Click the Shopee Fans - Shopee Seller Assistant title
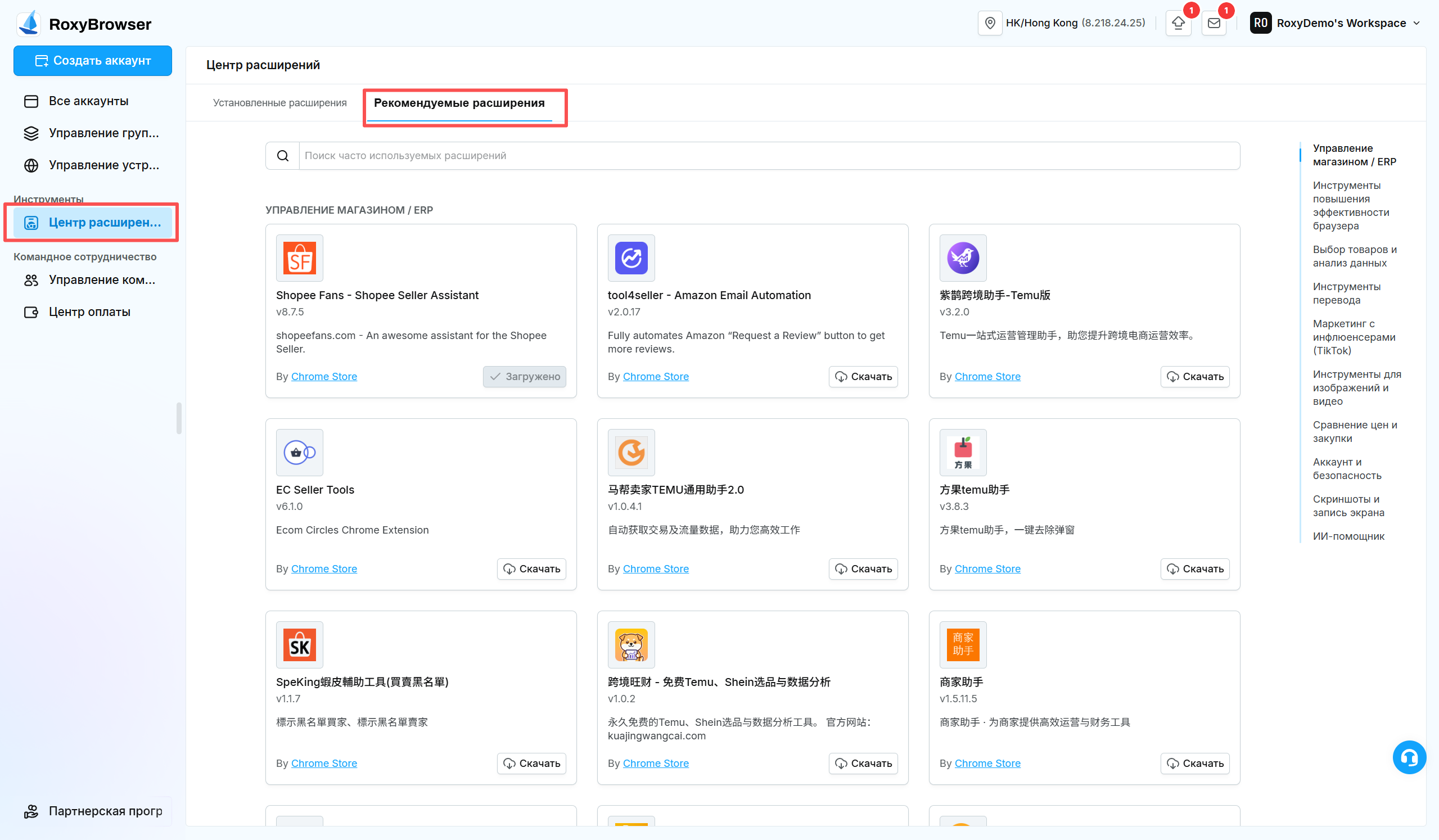This screenshot has width=1439, height=840. point(377,295)
